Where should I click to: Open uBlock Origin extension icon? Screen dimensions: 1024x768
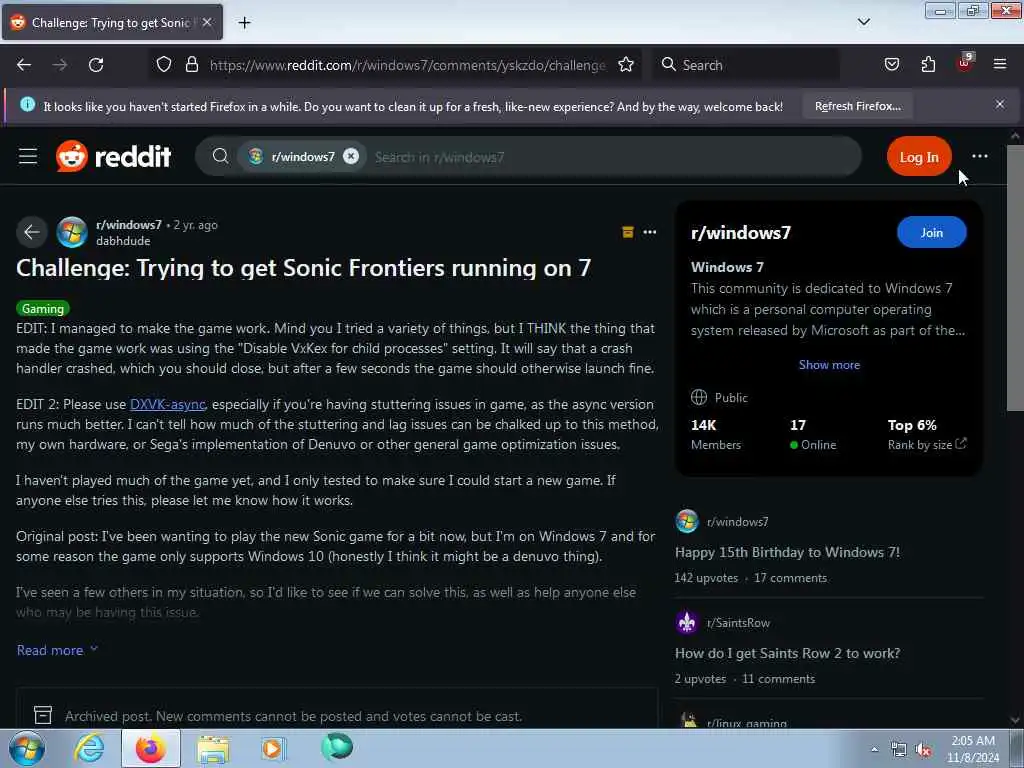point(965,63)
